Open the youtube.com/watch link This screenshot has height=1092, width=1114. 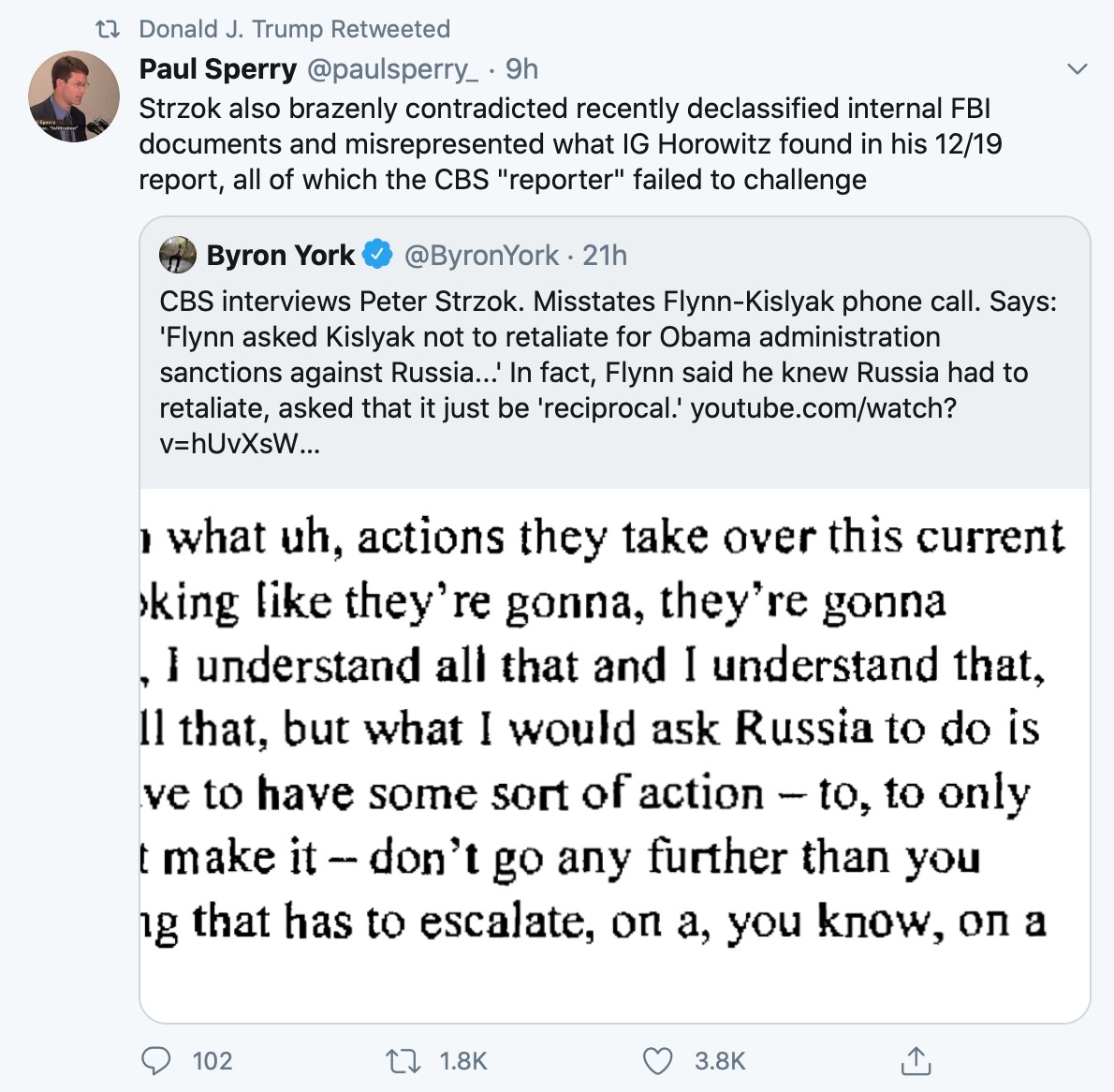(x=823, y=408)
